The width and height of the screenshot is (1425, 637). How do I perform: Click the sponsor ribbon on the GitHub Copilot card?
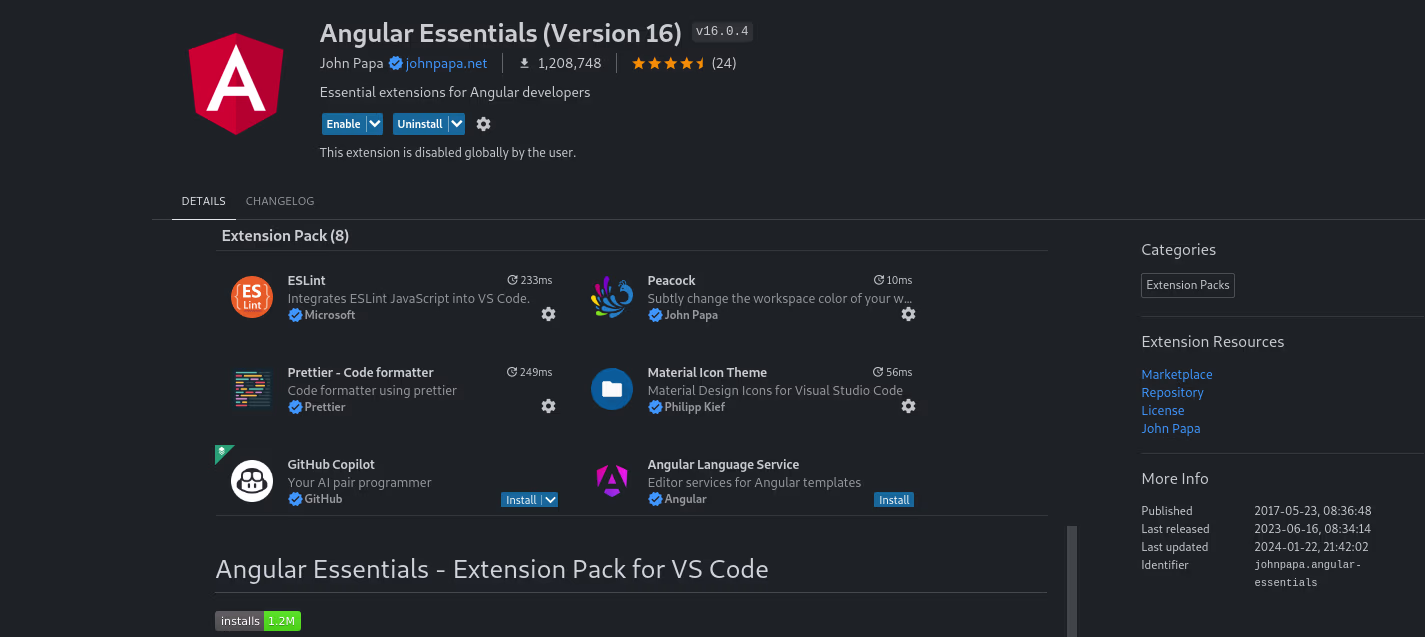click(x=222, y=452)
